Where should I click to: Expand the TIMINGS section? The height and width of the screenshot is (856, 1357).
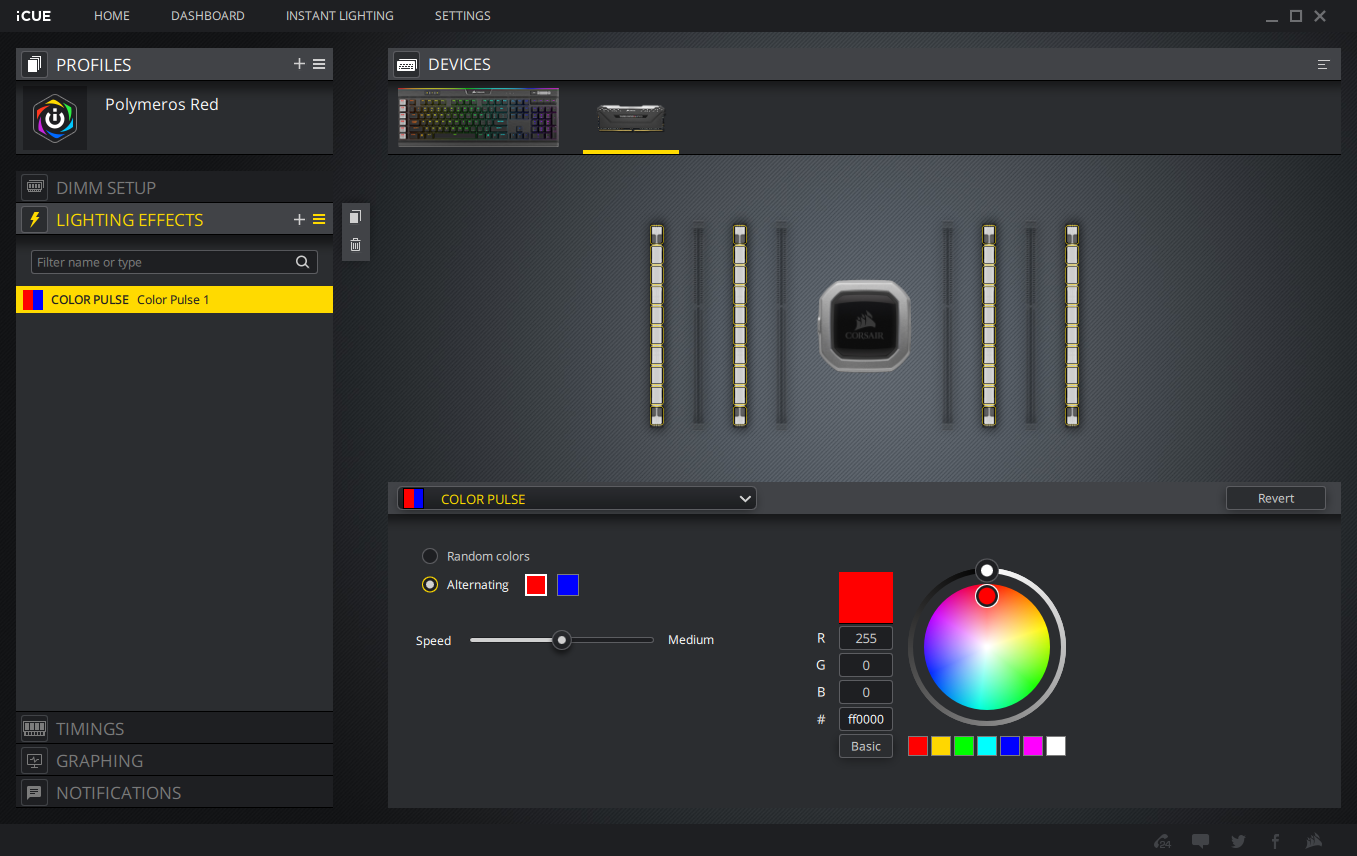pyautogui.click(x=90, y=729)
